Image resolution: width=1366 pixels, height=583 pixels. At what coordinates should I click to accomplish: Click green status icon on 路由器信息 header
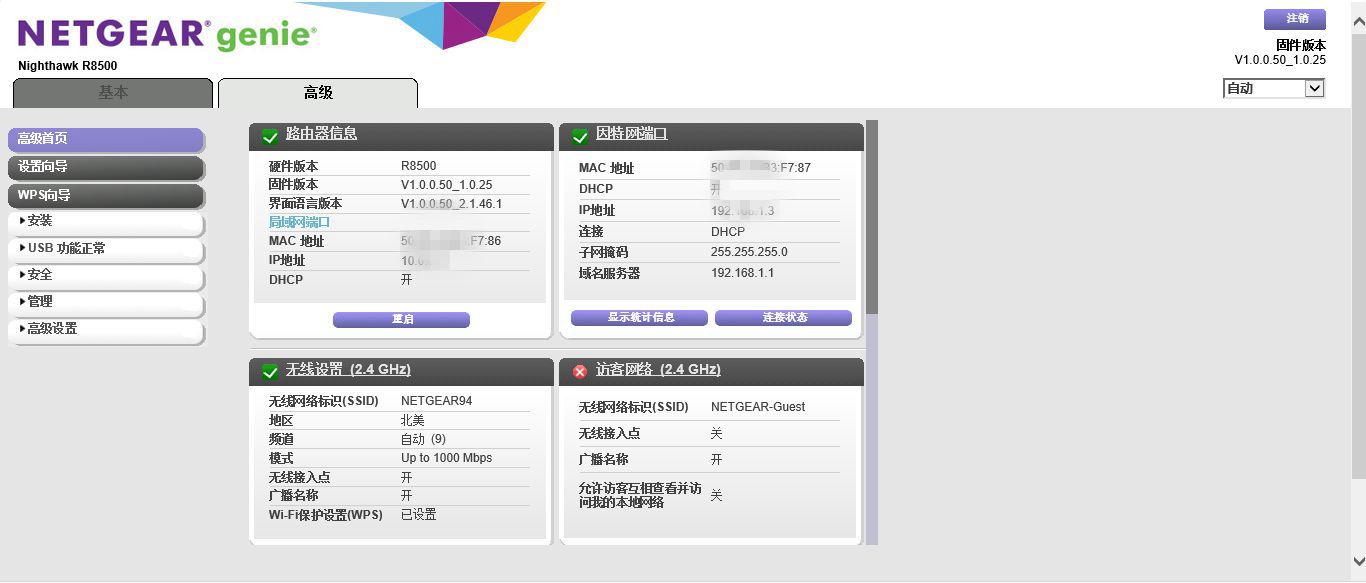[270, 137]
